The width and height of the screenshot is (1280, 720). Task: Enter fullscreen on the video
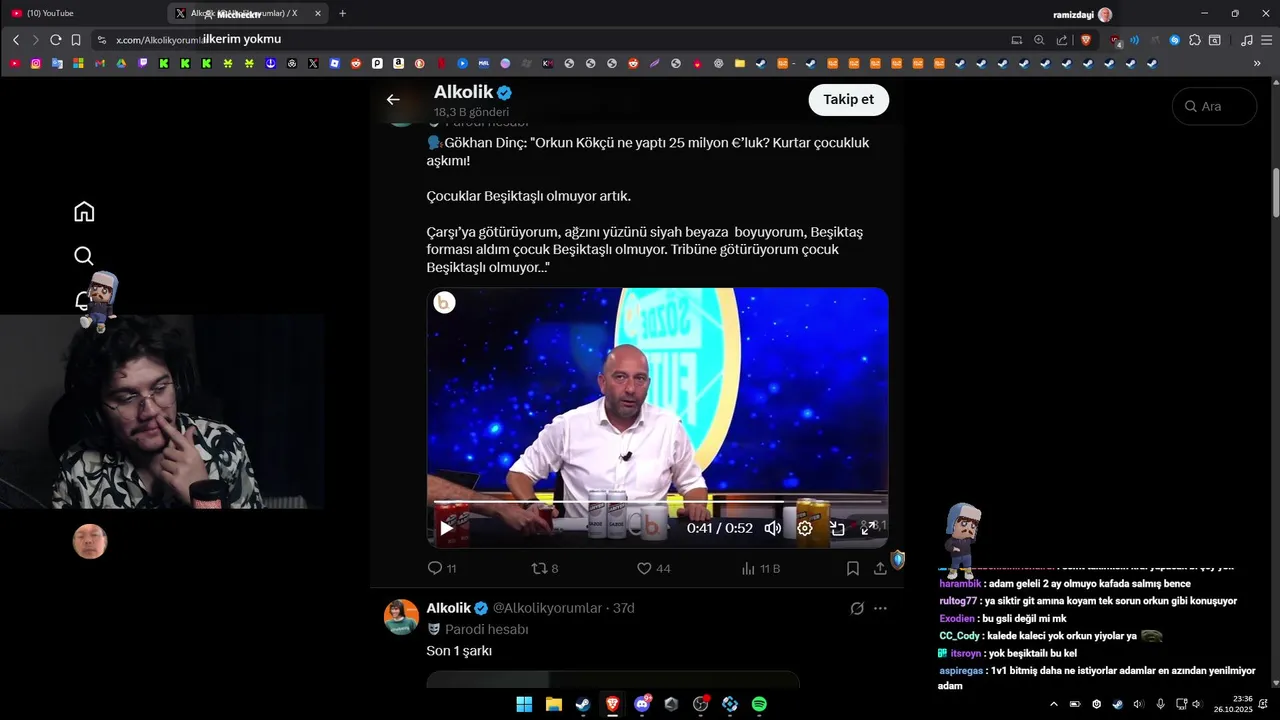[868, 528]
